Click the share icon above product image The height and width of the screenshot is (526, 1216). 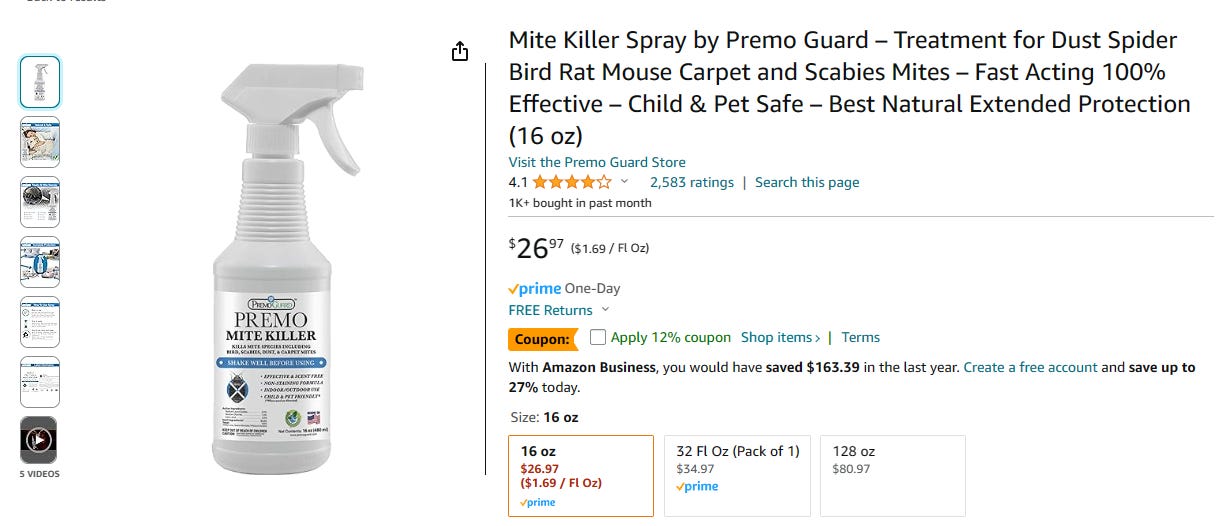click(x=460, y=52)
